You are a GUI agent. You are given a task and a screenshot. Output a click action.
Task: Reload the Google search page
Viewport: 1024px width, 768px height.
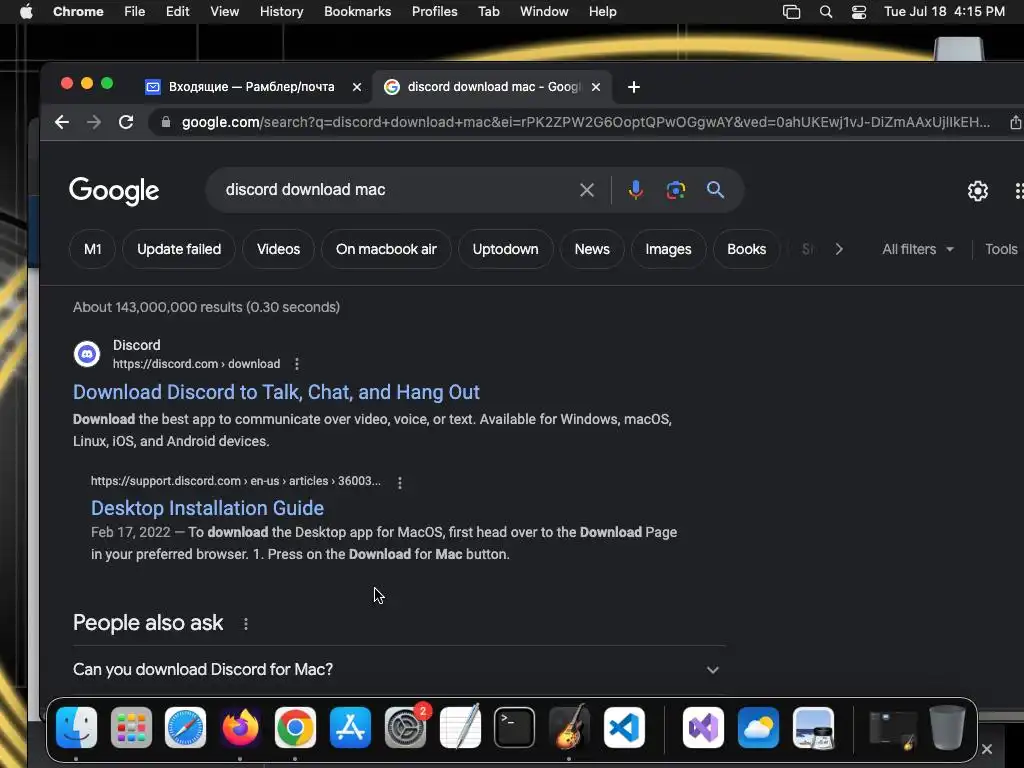(126, 122)
